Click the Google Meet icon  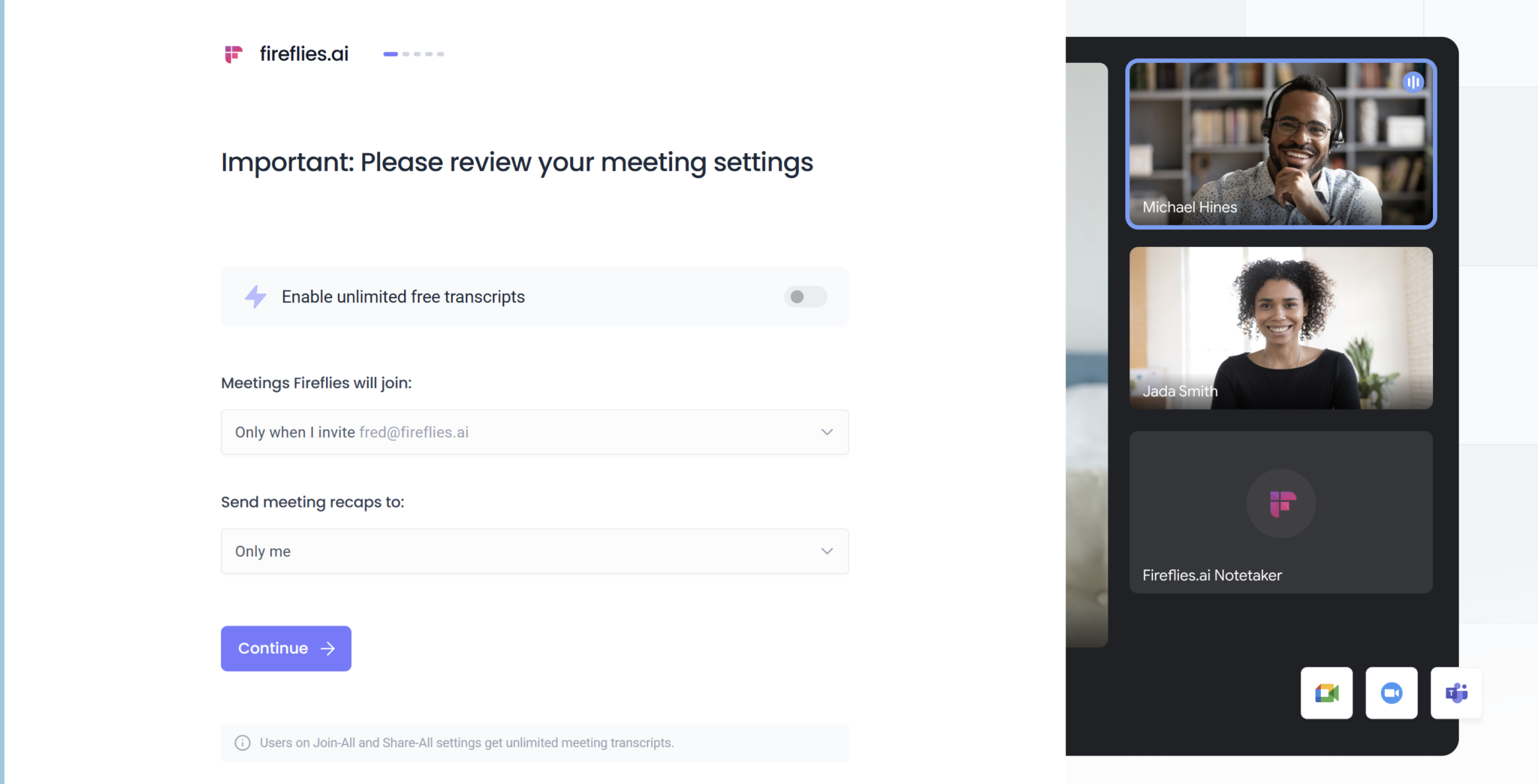tap(1326, 693)
